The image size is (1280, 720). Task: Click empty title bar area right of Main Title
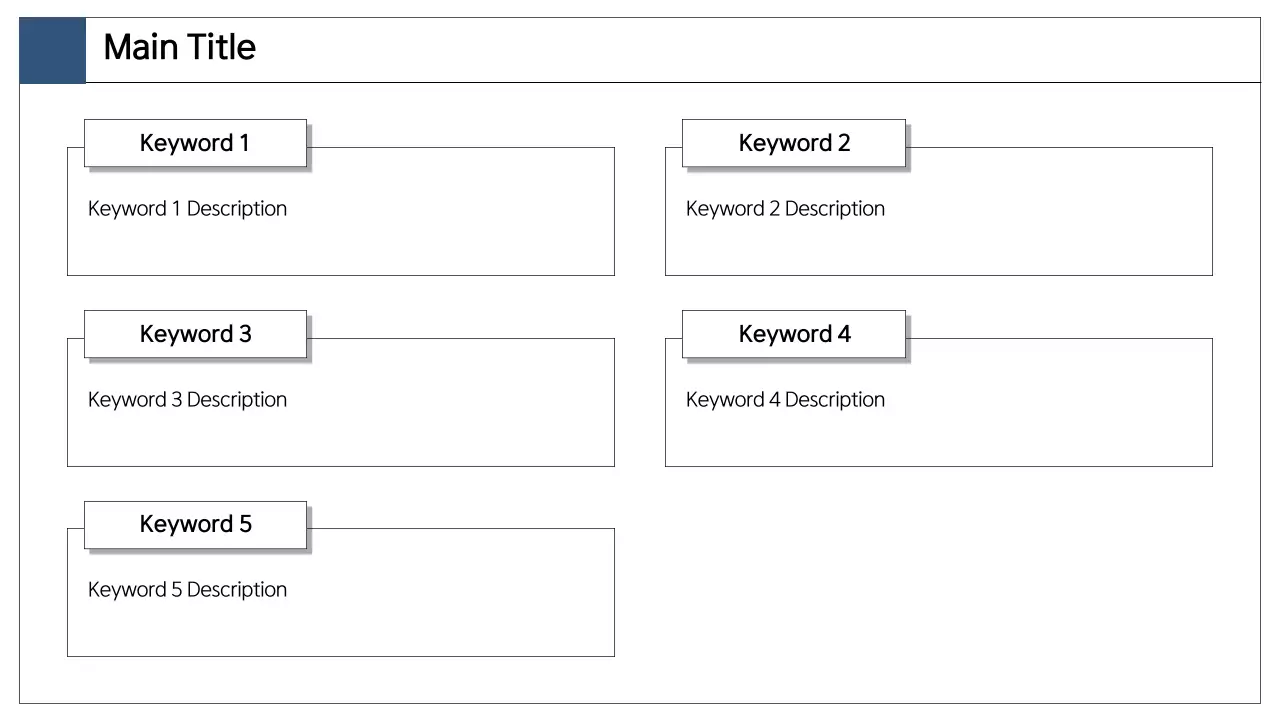coord(750,50)
